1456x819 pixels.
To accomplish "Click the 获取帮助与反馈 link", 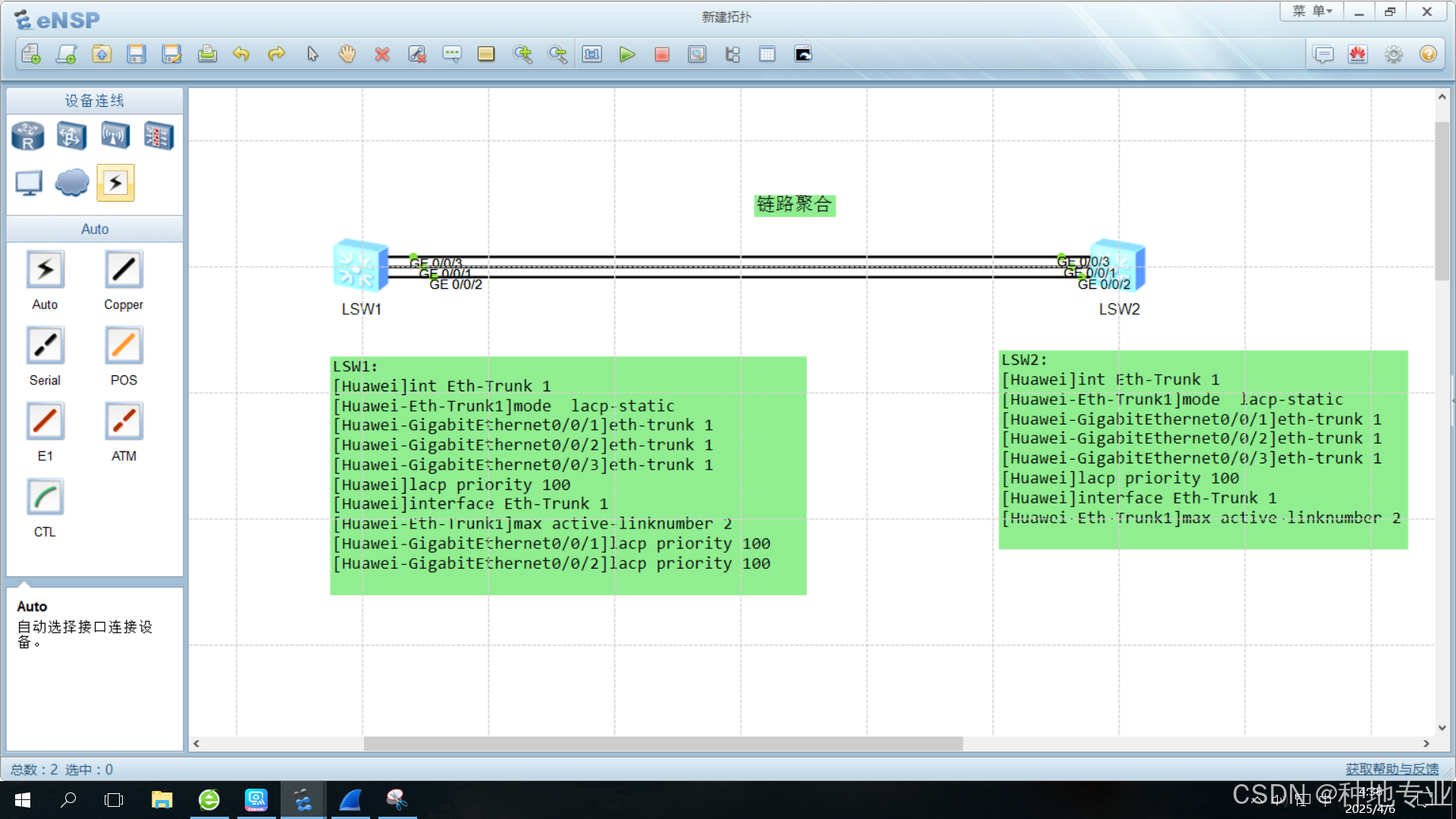I will click(1392, 769).
